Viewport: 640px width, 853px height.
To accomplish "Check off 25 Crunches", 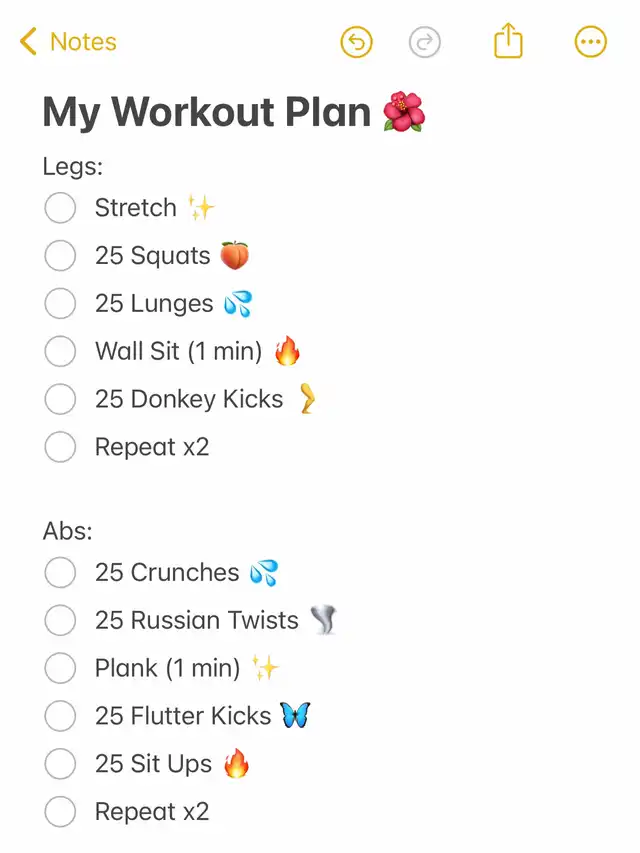I will [x=60, y=572].
